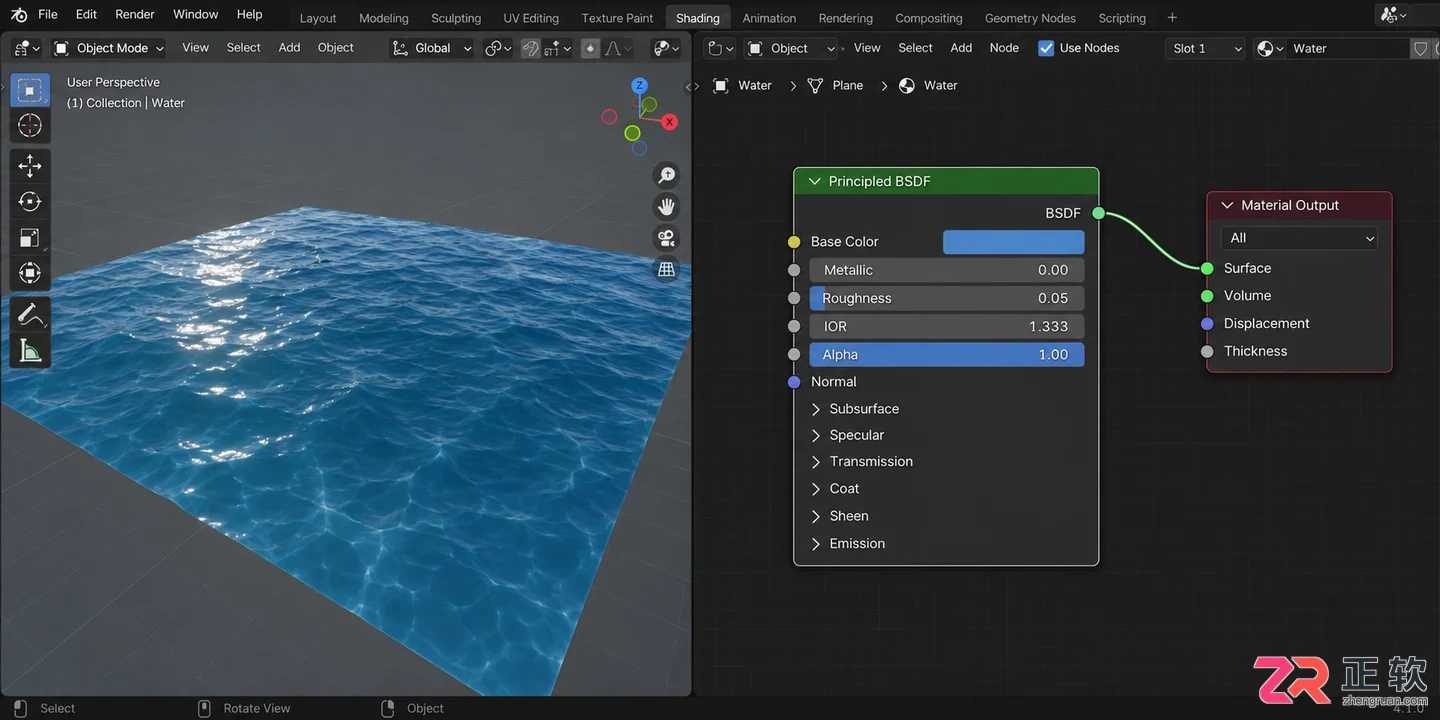
Task: Collapse the Material Output node
Action: click(x=1227, y=205)
